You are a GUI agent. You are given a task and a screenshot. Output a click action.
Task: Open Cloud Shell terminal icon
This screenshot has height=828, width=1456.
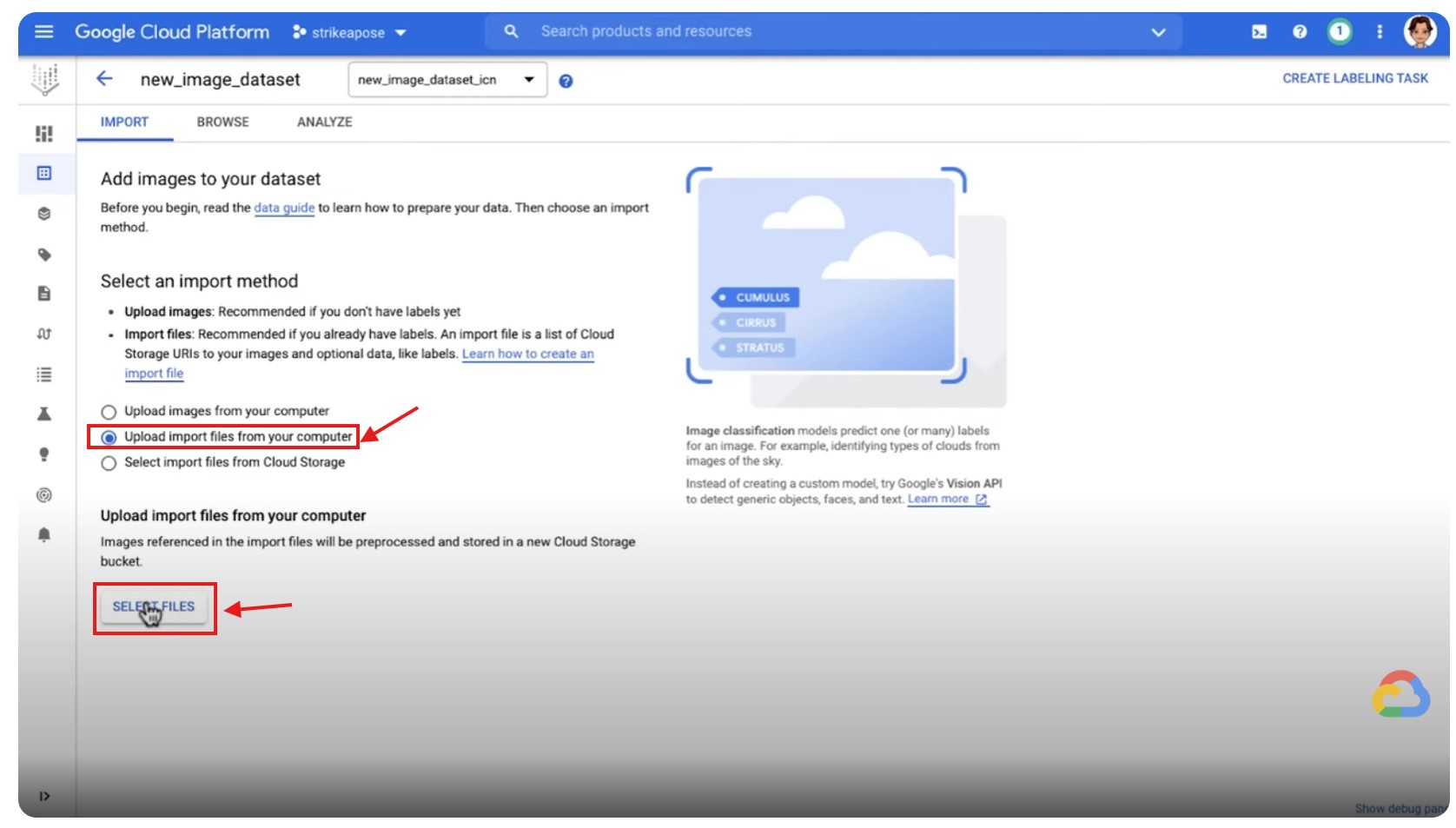(x=1259, y=32)
